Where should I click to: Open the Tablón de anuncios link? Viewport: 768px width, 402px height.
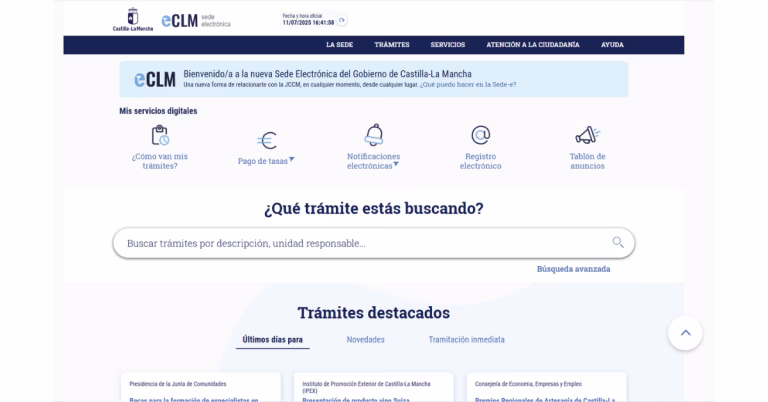(587, 161)
